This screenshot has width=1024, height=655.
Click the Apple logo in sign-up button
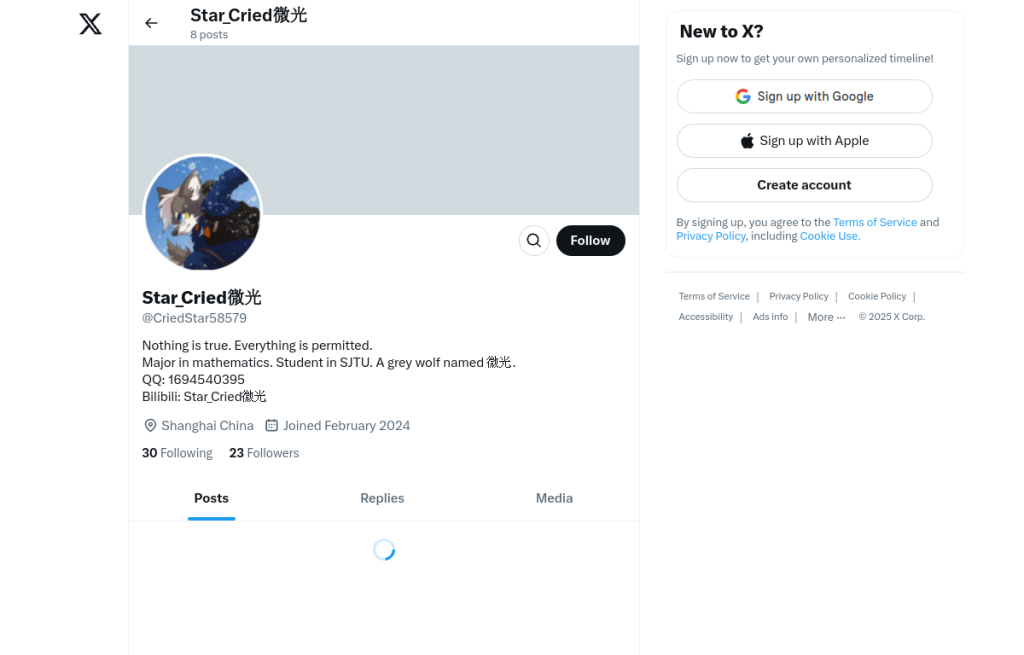747,141
